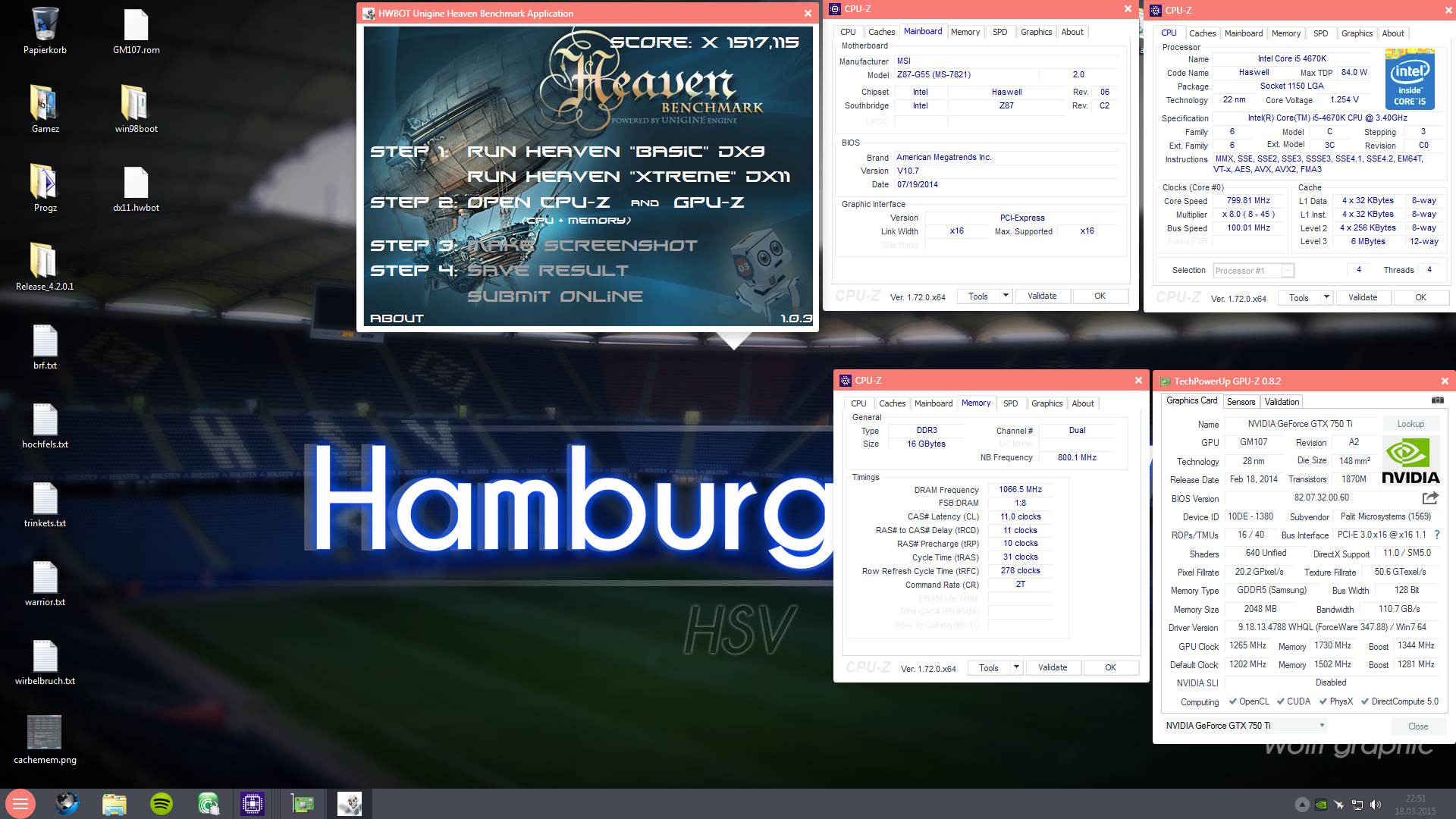Image resolution: width=1456 pixels, height=819 pixels.
Task: Open the taskbar clock showing 22:51
Action: (x=1415, y=805)
